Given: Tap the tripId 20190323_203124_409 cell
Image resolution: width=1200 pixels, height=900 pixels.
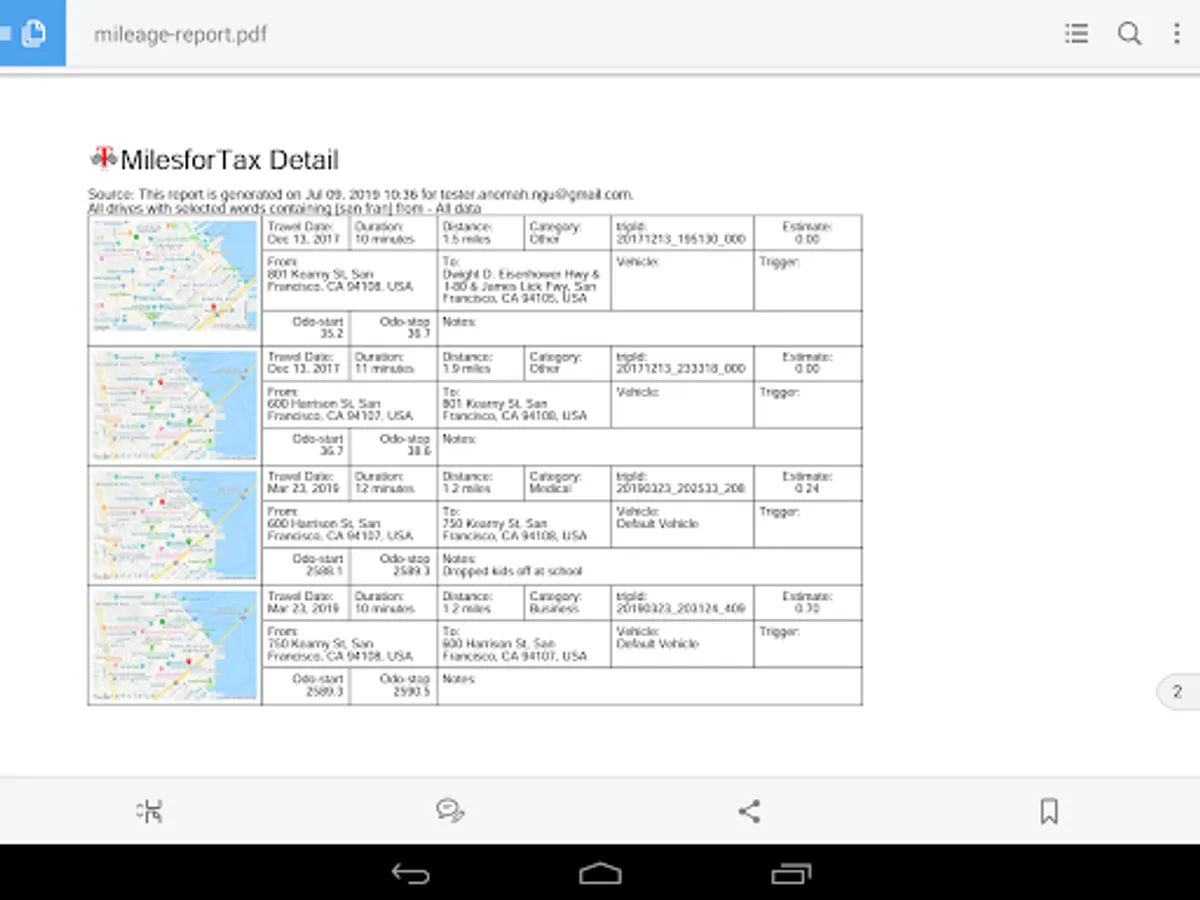Looking at the screenshot, I should (682, 603).
